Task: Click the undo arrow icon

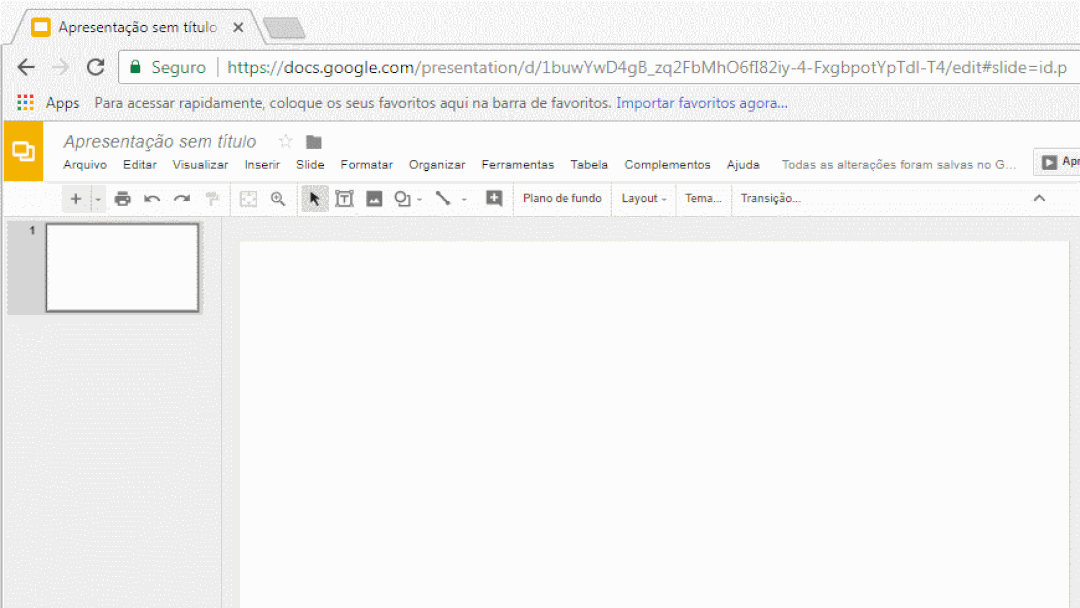Action: click(x=152, y=199)
